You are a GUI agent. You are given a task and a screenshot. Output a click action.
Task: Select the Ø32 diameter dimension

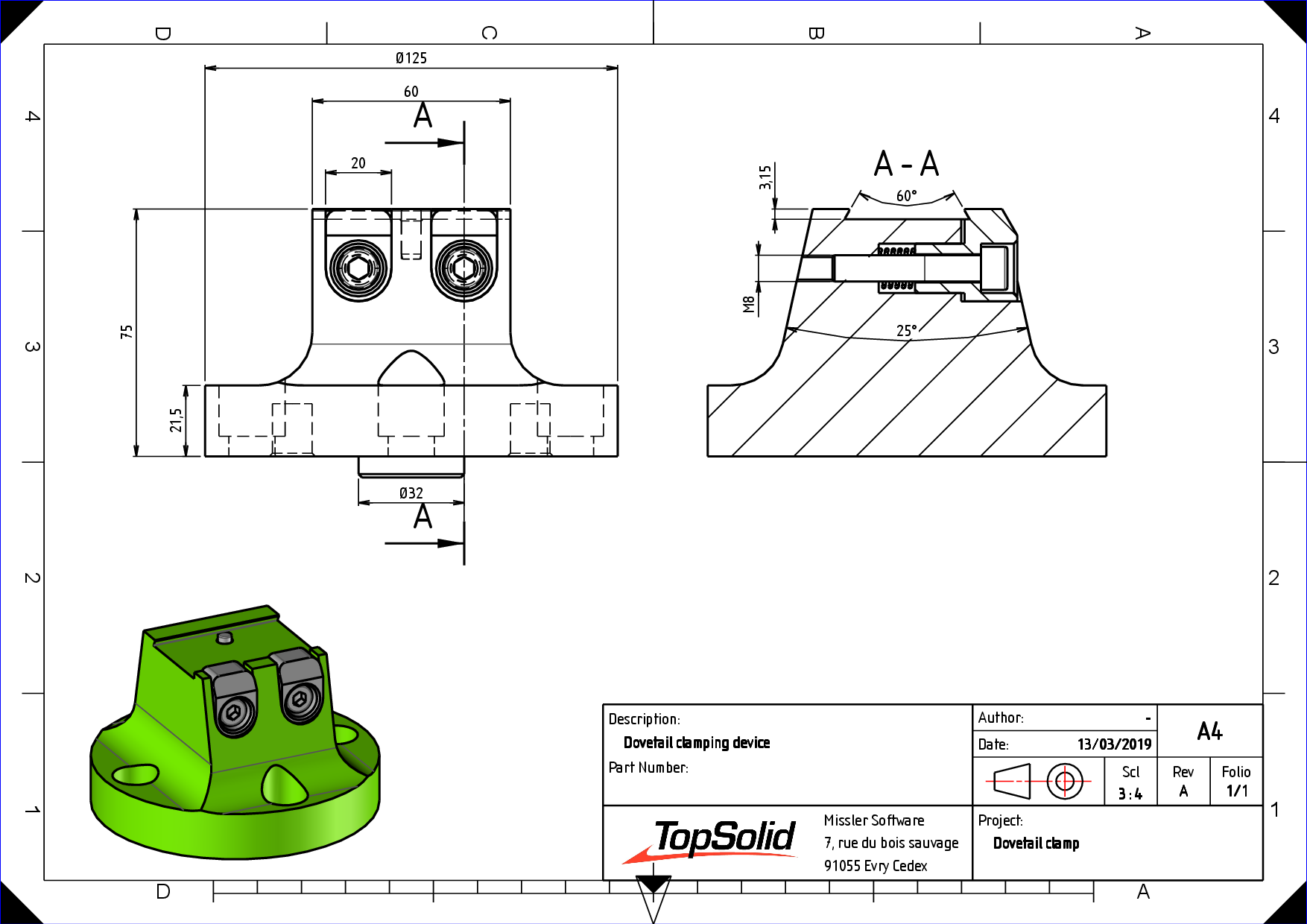(411, 493)
